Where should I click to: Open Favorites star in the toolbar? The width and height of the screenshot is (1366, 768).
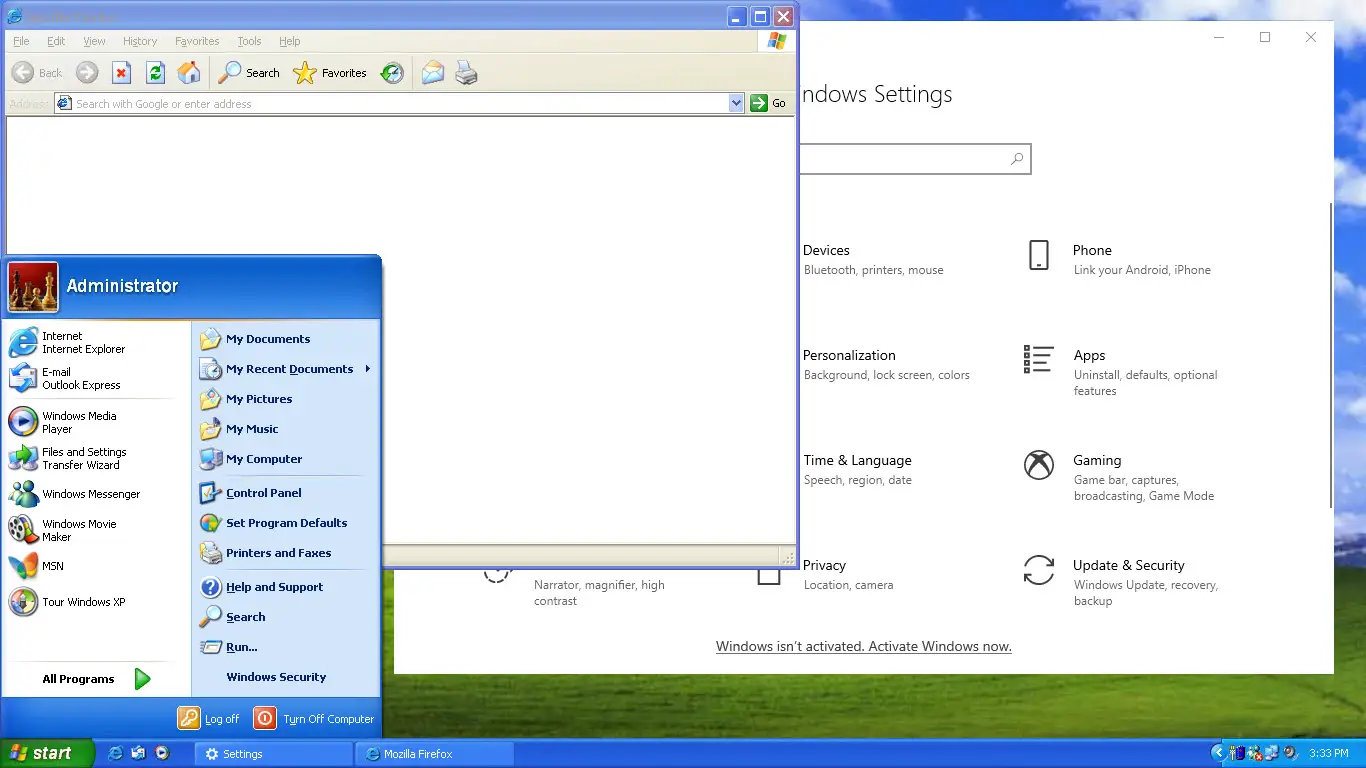pos(330,73)
